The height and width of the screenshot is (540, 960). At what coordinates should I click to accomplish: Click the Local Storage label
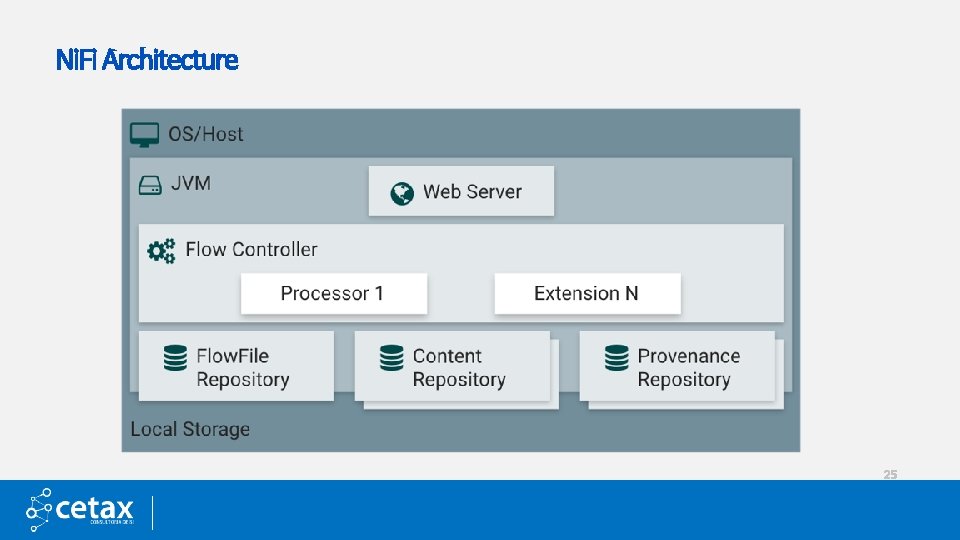(190, 429)
